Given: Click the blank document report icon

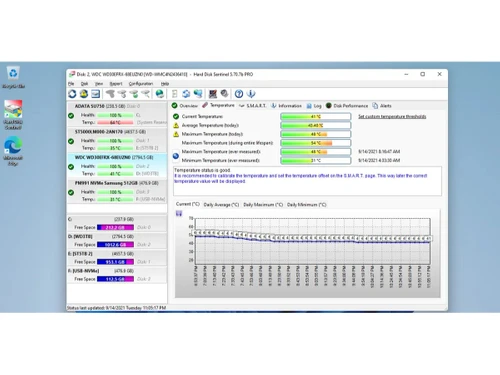Looking at the screenshot, I should (174, 94).
